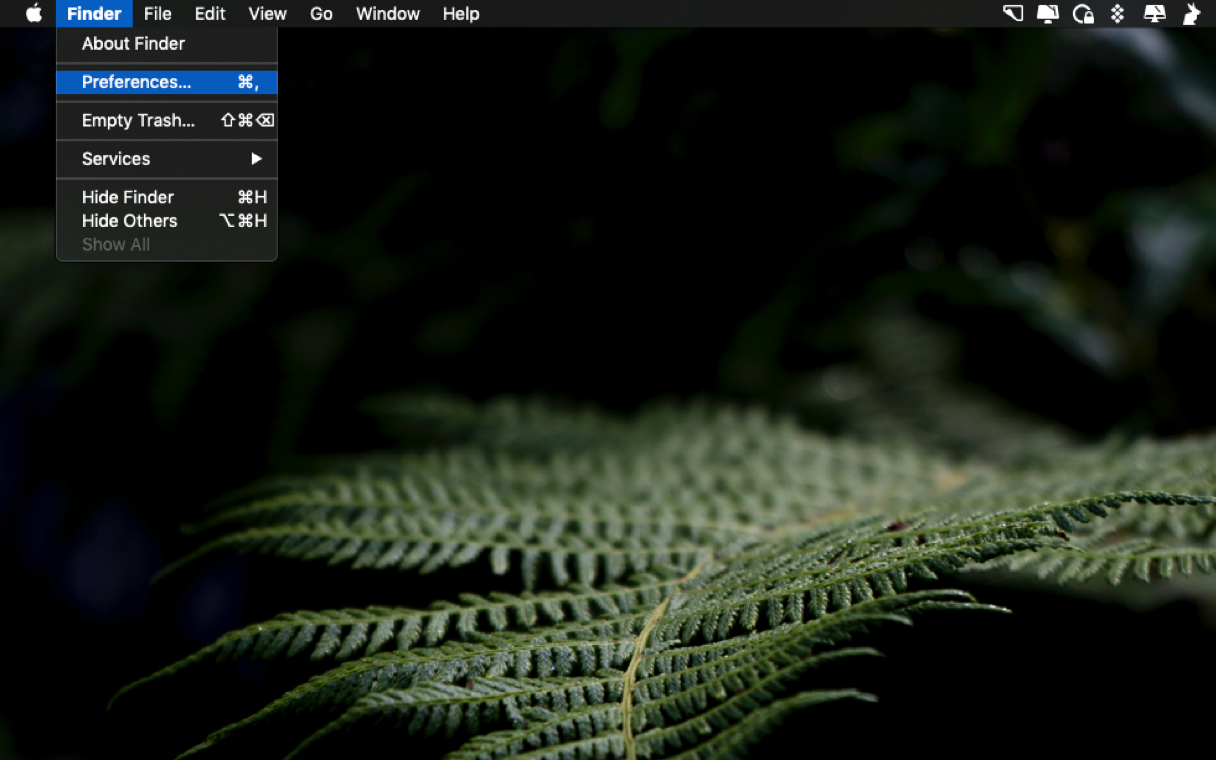Open the View menu
This screenshot has width=1216, height=760.
(x=267, y=14)
